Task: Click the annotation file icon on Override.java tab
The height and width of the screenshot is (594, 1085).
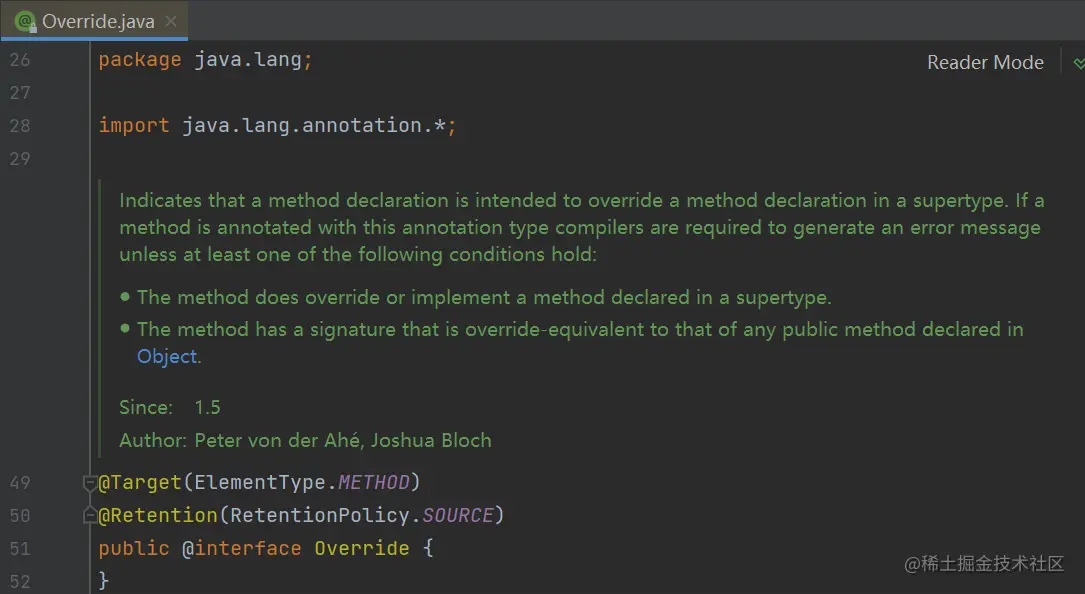Action: pos(26,21)
